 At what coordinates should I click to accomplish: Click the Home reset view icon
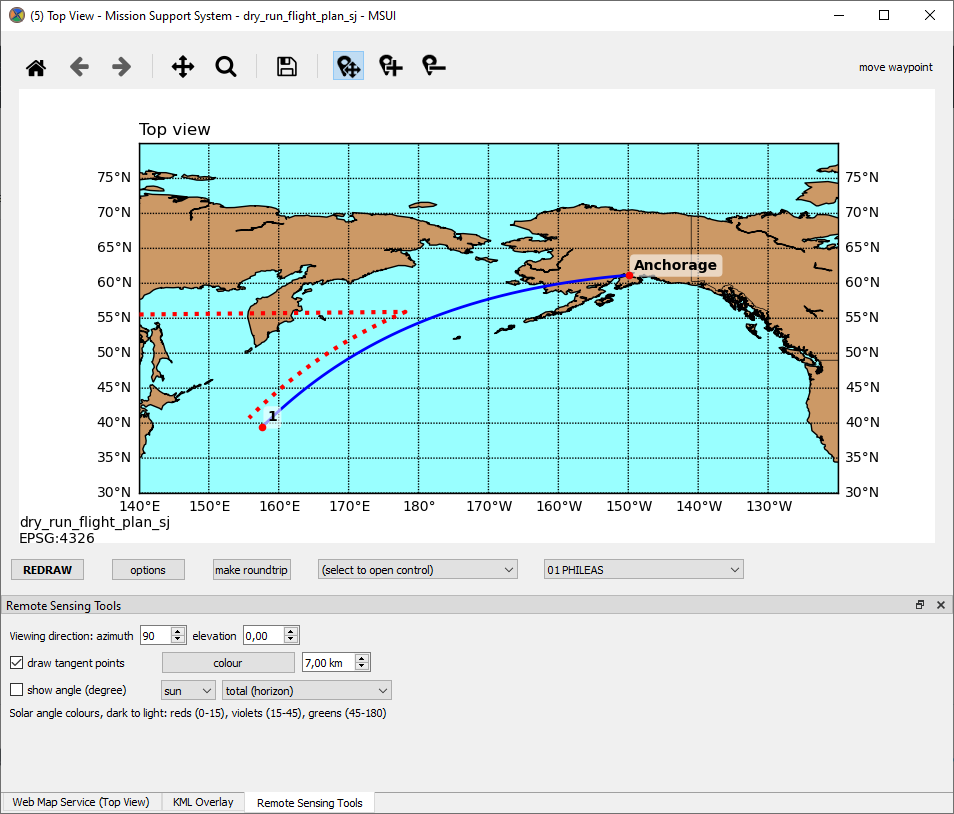point(36,65)
